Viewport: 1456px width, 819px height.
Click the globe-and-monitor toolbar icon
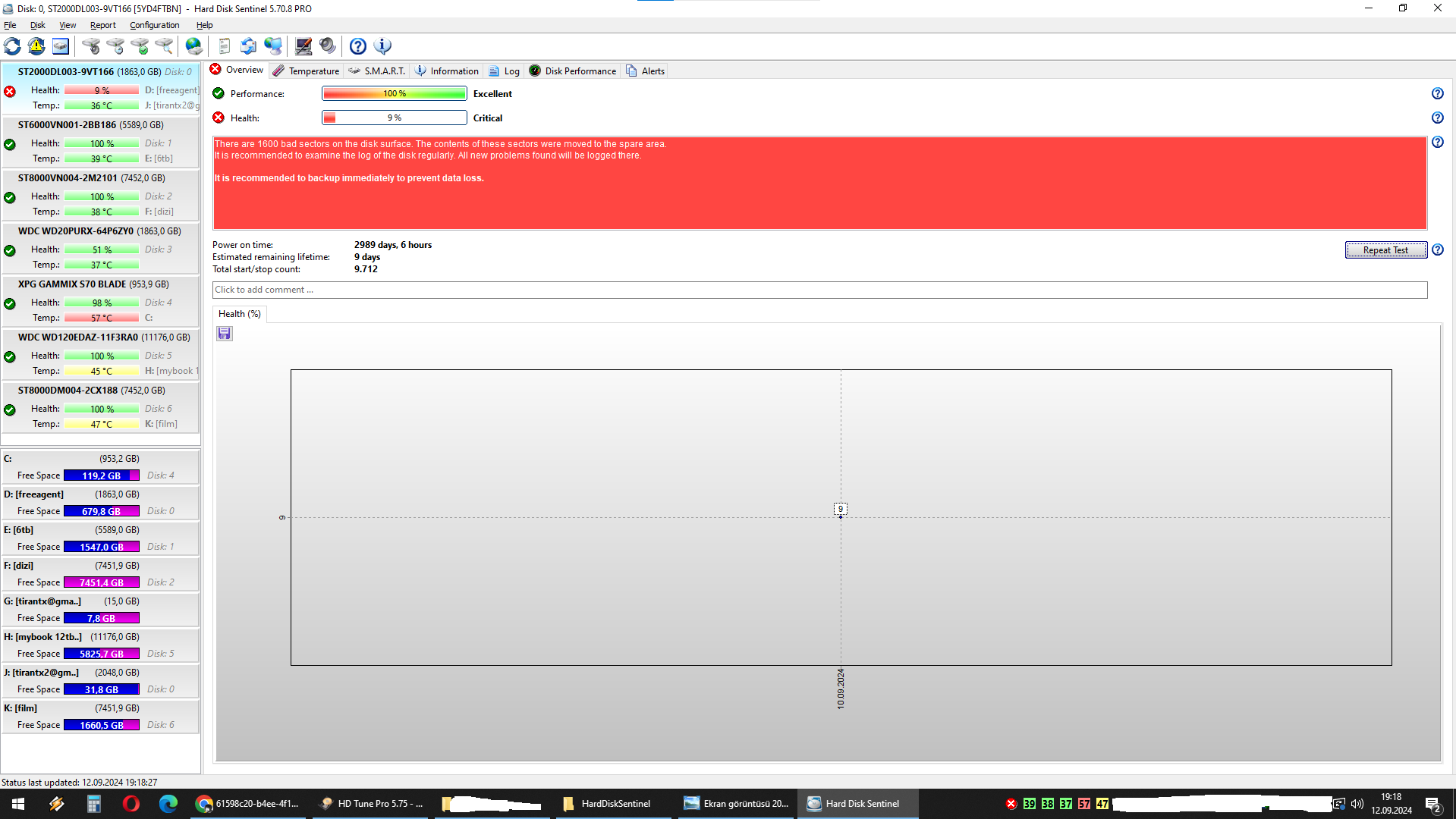click(273, 46)
